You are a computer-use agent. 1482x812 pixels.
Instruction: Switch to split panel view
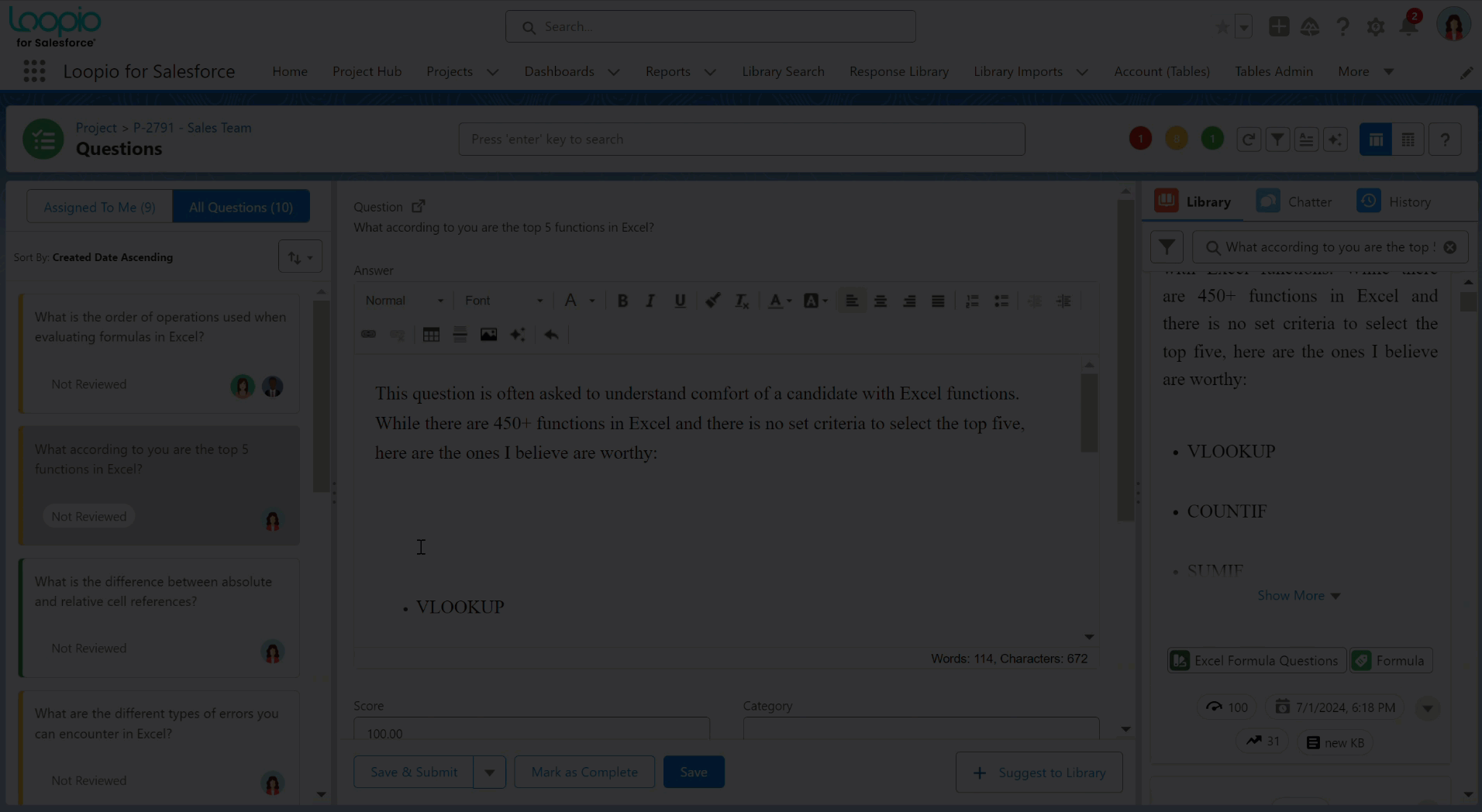[1376, 139]
